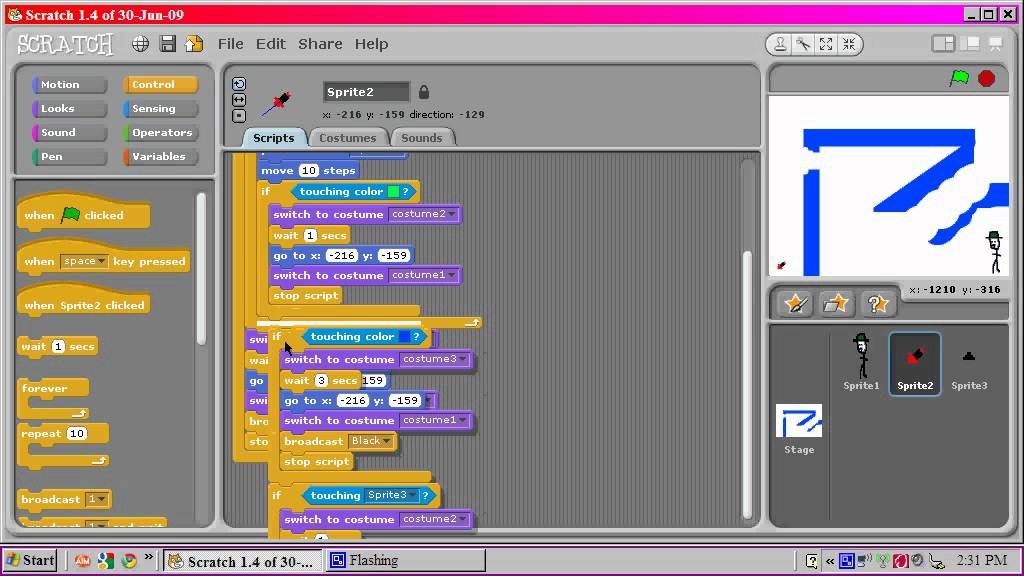Screen dimensions: 1024x576
Task: Open the Operators blocks category
Action: coord(161,133)
